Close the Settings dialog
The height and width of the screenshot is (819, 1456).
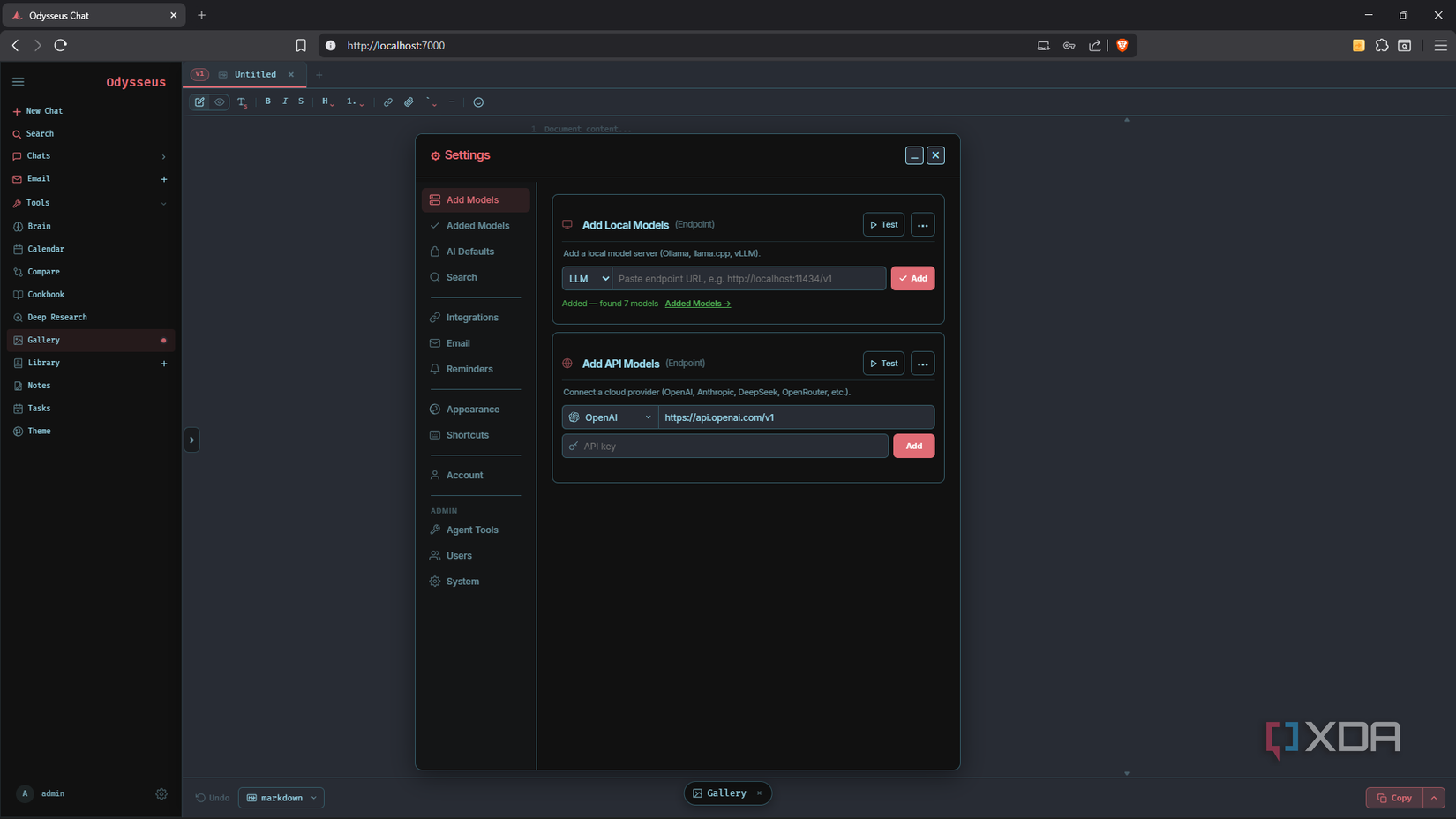pos(936,155)
